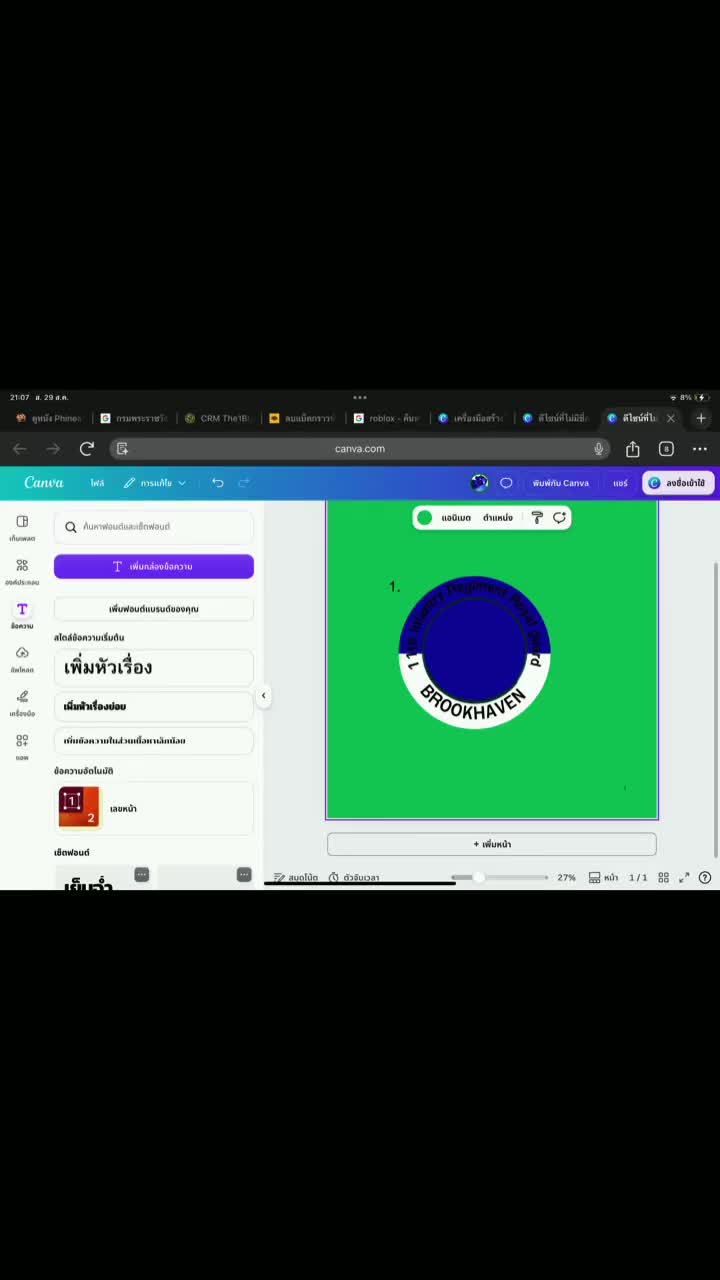Click the browser reload button
Image resolution: width=720 pixels, height=1280 pixels.
point(87,449)
